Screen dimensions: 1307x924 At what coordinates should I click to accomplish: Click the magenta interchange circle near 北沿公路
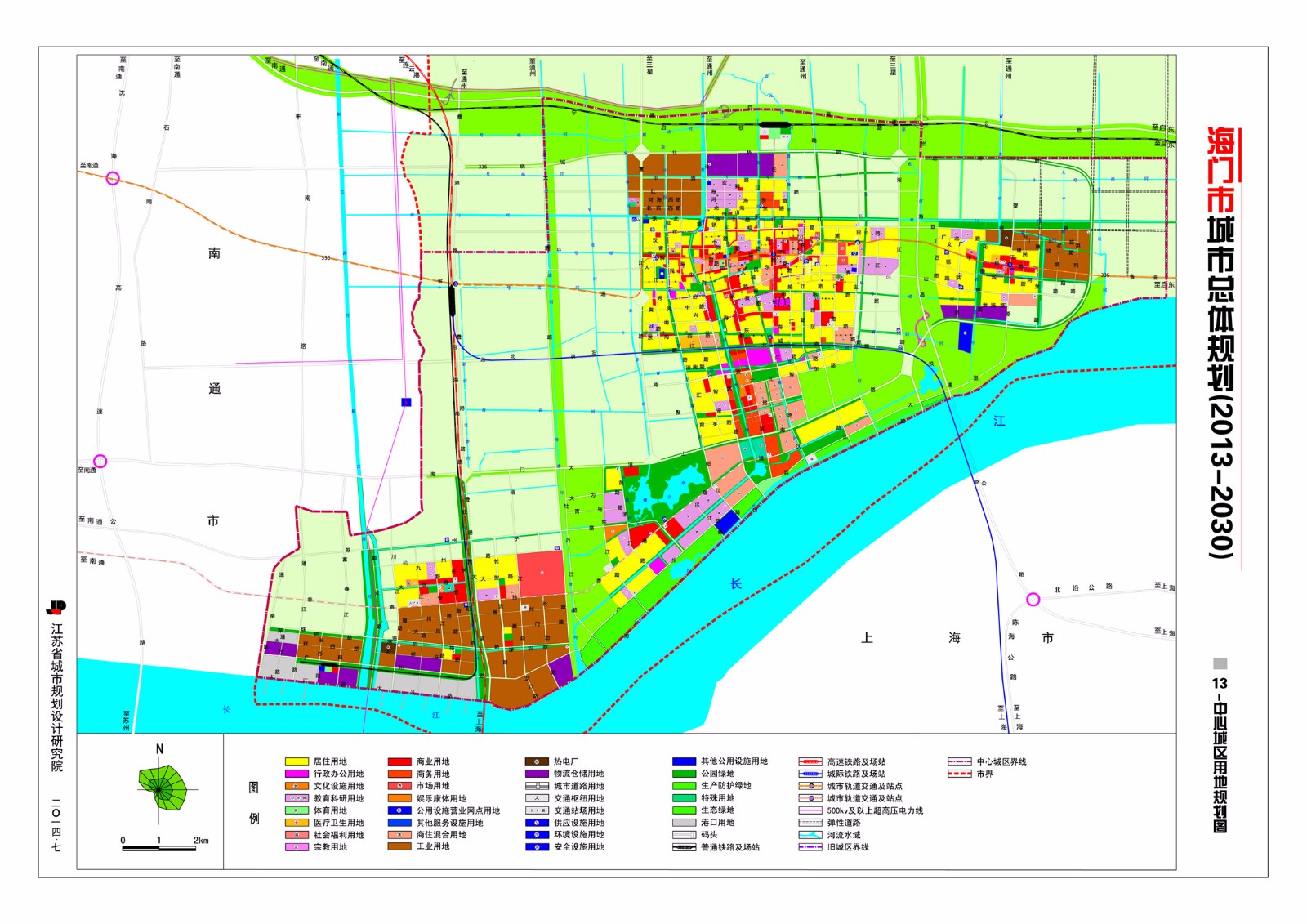(x=1033, y=600)
